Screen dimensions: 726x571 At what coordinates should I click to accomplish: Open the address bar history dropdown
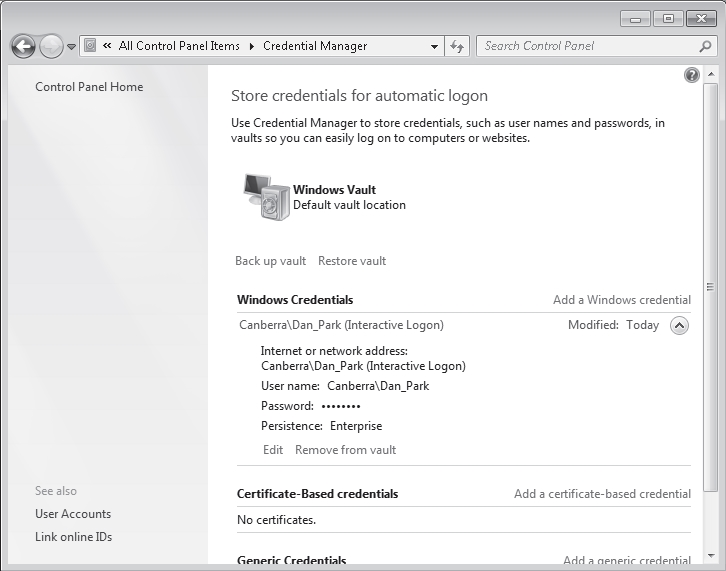coord(434,46)
